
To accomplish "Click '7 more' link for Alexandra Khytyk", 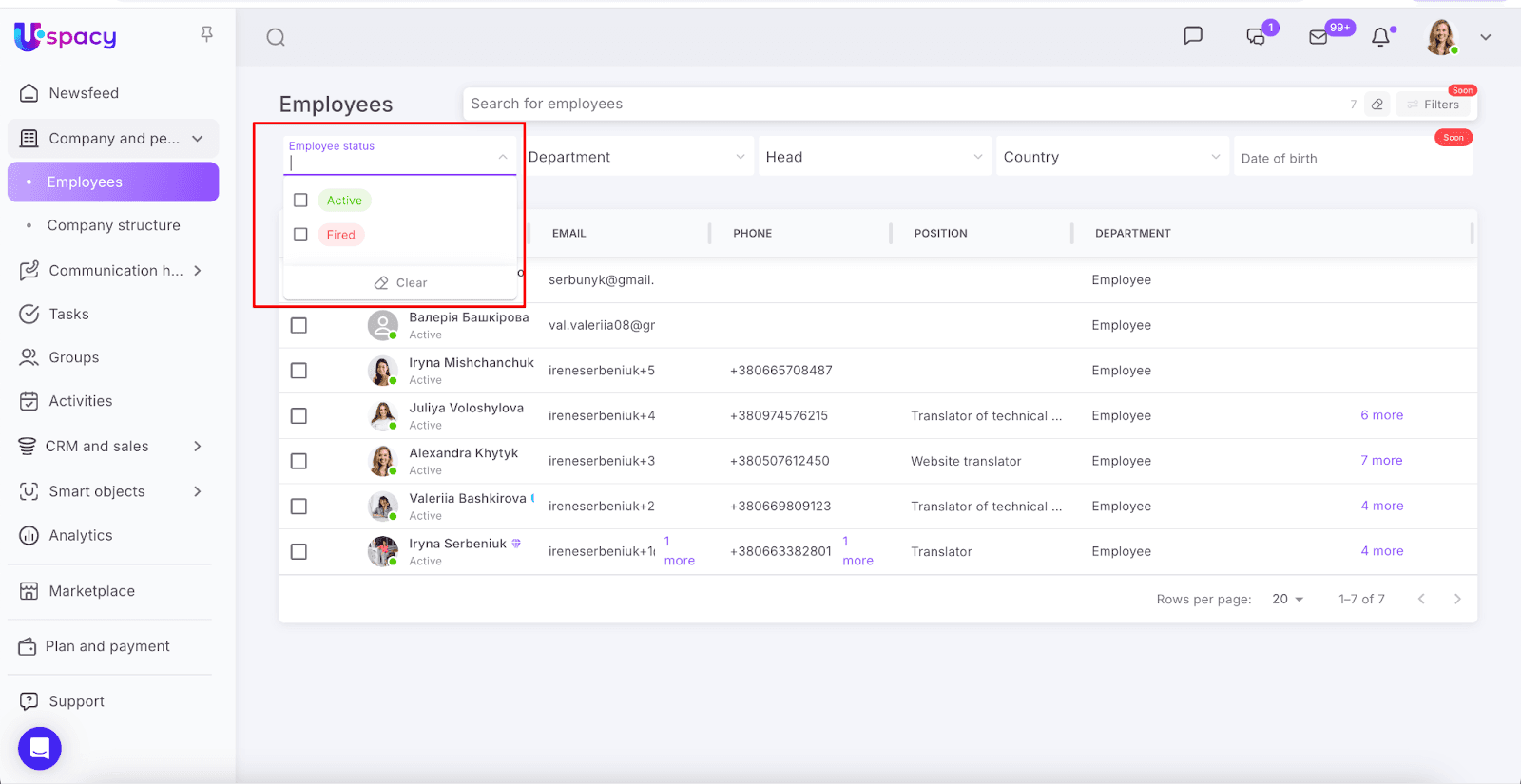I will (1381, 461).
